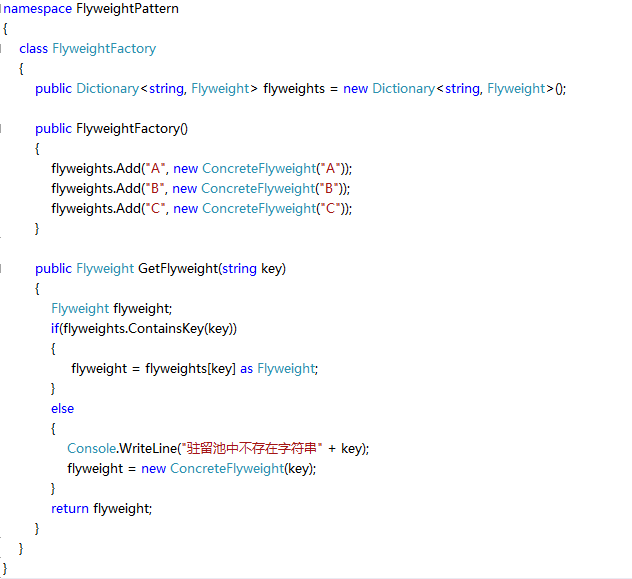
Task: Click the flyweights.Add("C") line
Action: point(202,209)
